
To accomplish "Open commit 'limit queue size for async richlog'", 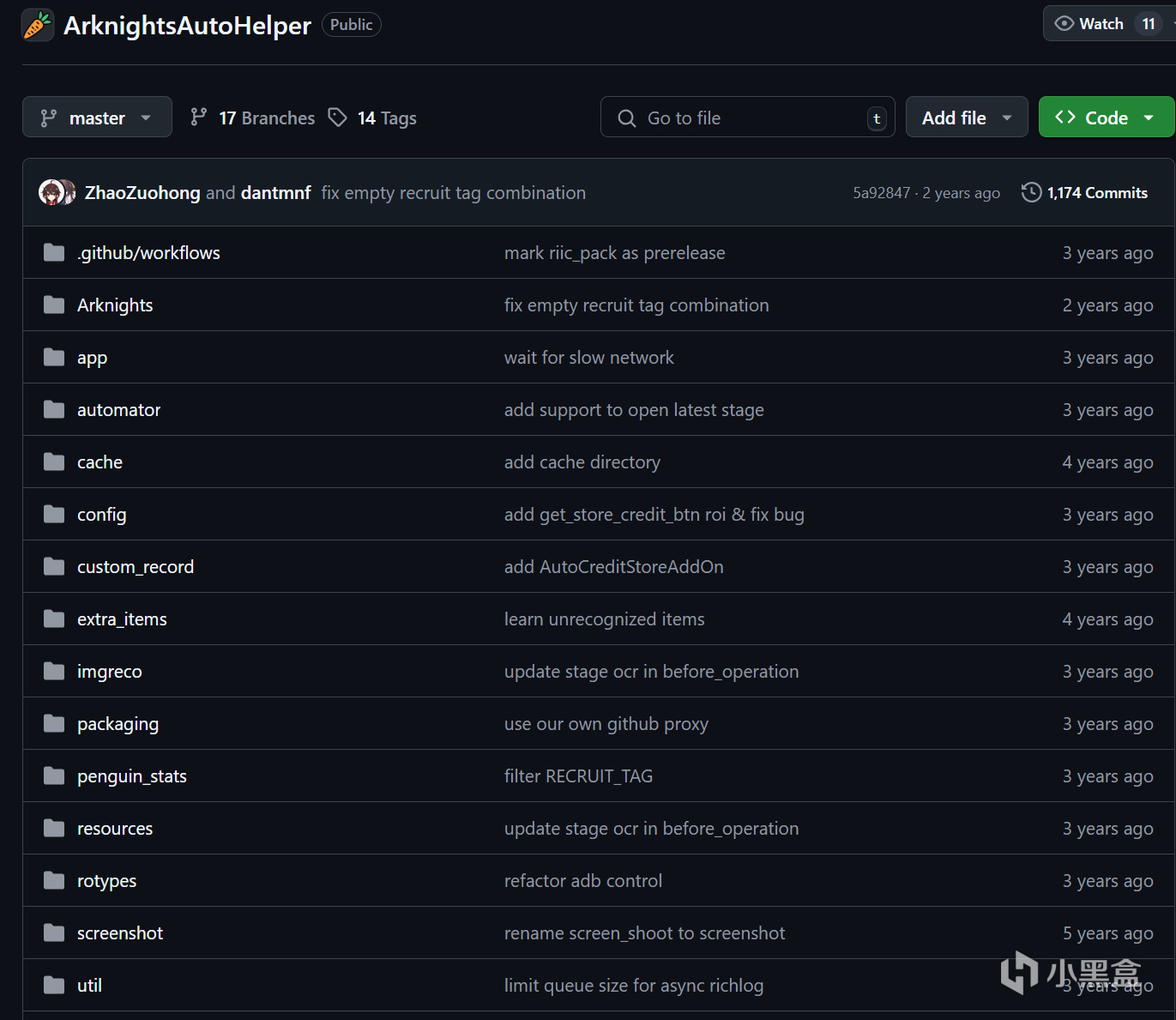I will tap(633, 986).
